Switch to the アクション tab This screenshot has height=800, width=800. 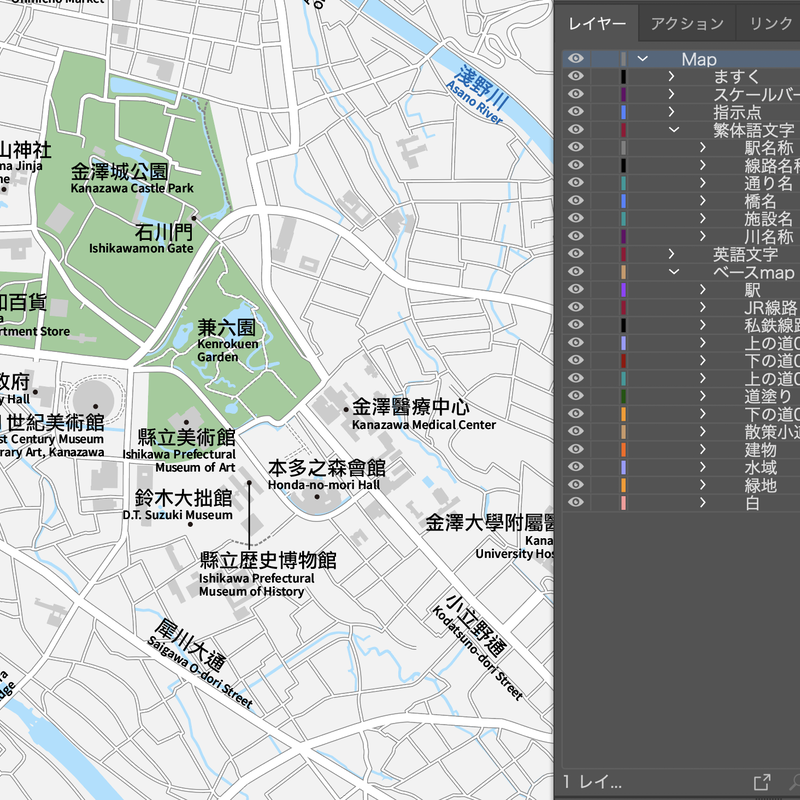pos(686,24)
